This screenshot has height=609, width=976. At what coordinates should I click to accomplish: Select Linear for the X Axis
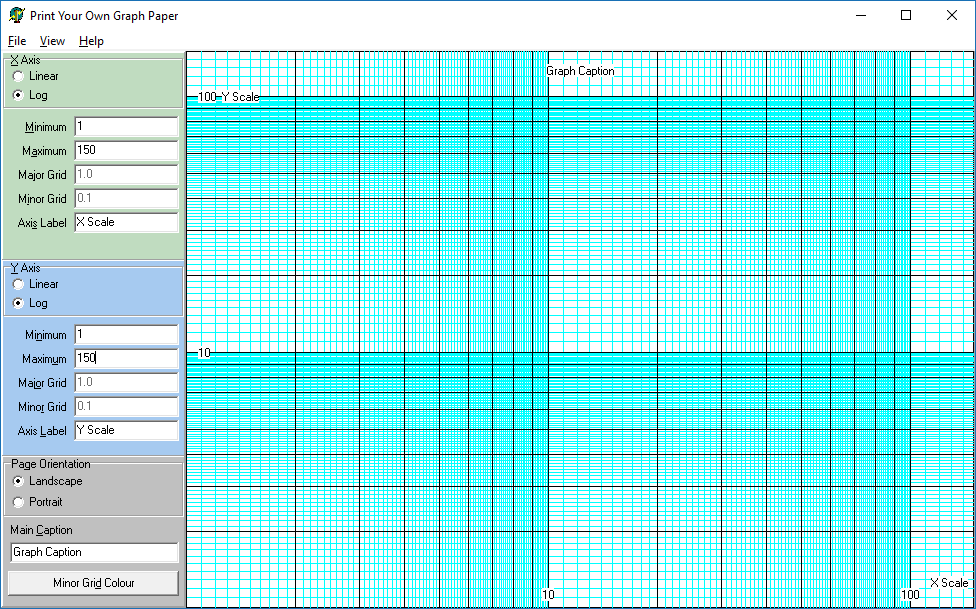tap(19, 76)
